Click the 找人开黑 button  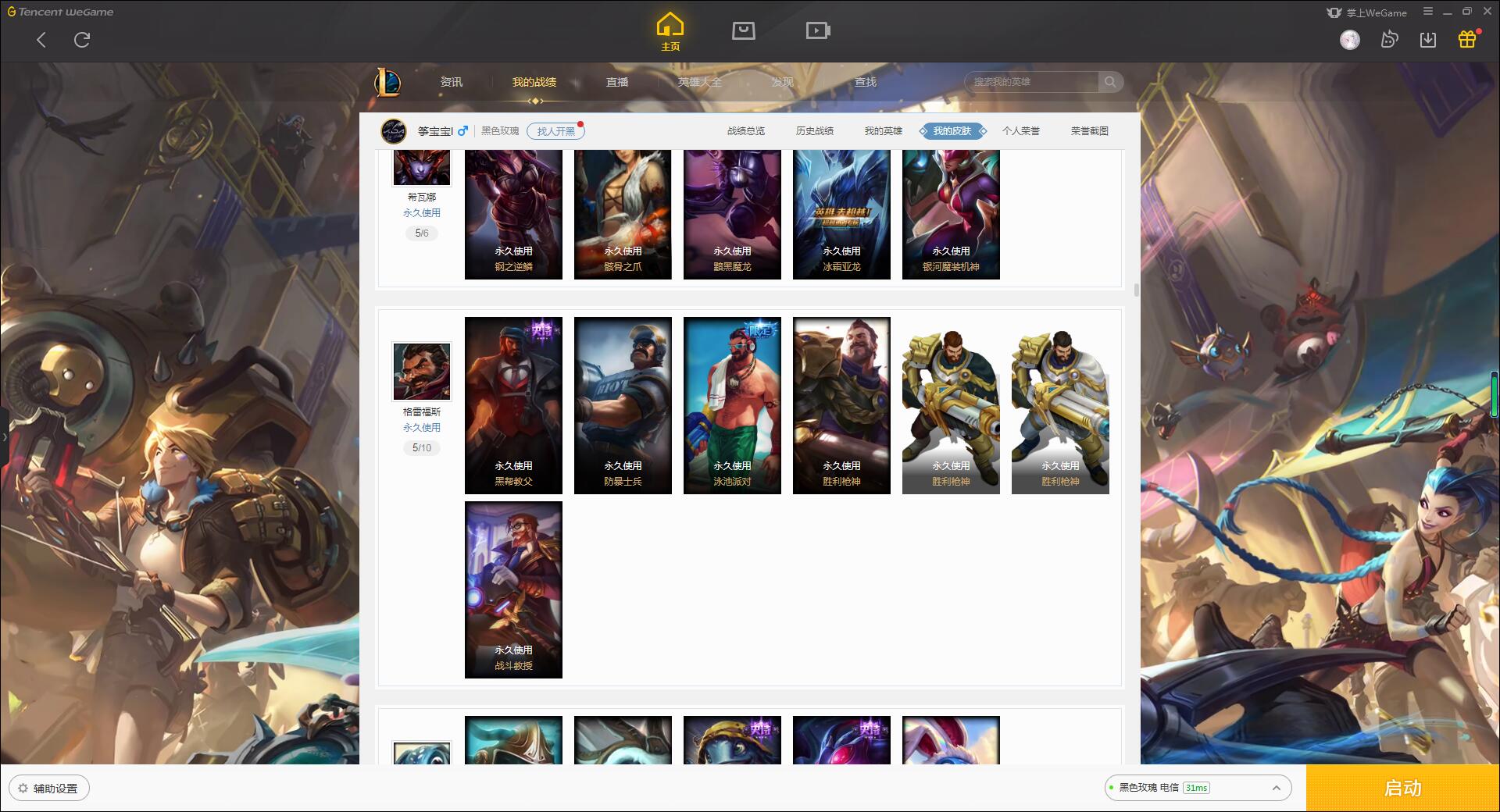click(x=555, y=131)
